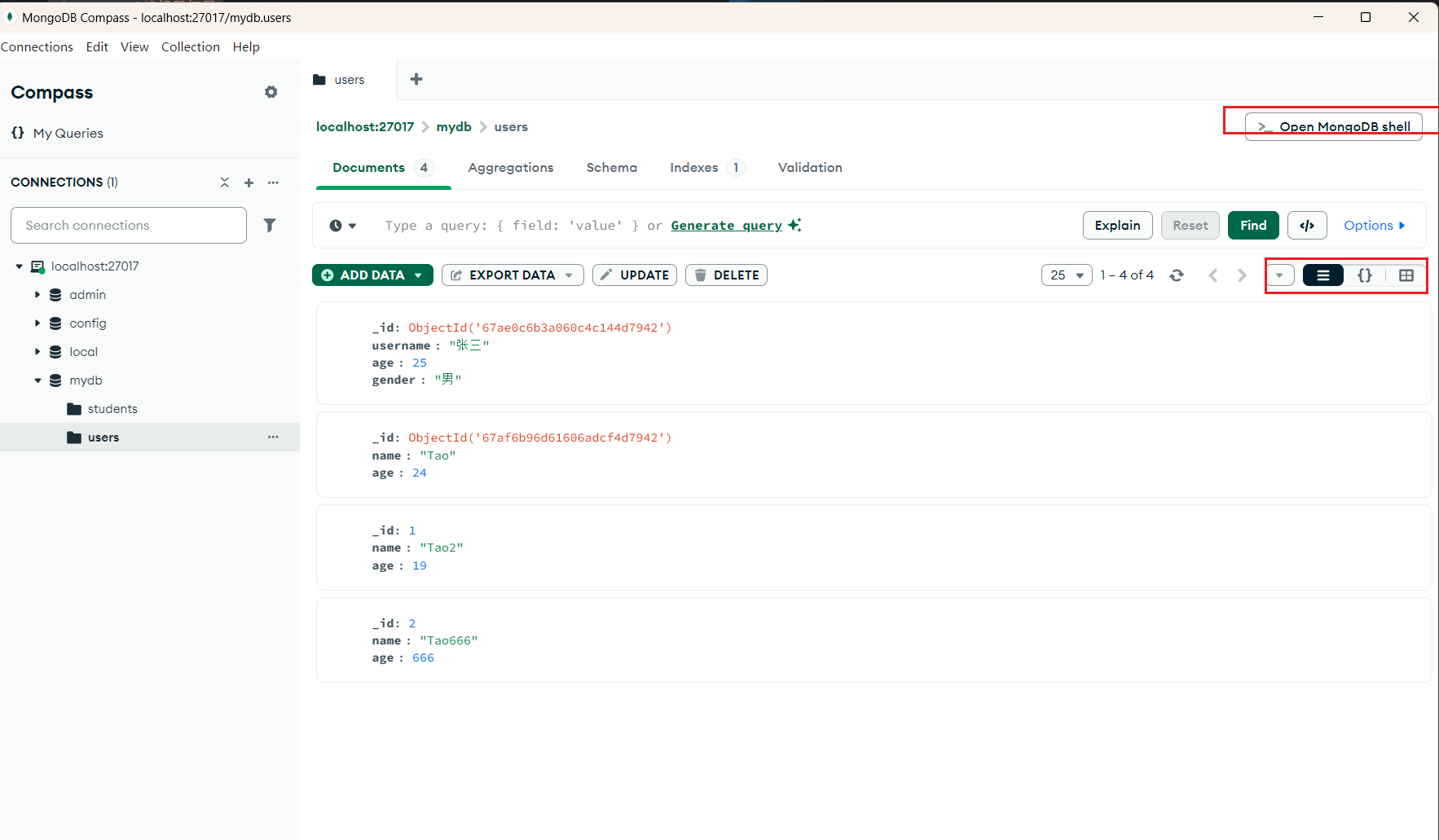The height and width of the screenshot is (840, 1439).
Task: Open Compass settings gear icon
Action: pos(271,92)
